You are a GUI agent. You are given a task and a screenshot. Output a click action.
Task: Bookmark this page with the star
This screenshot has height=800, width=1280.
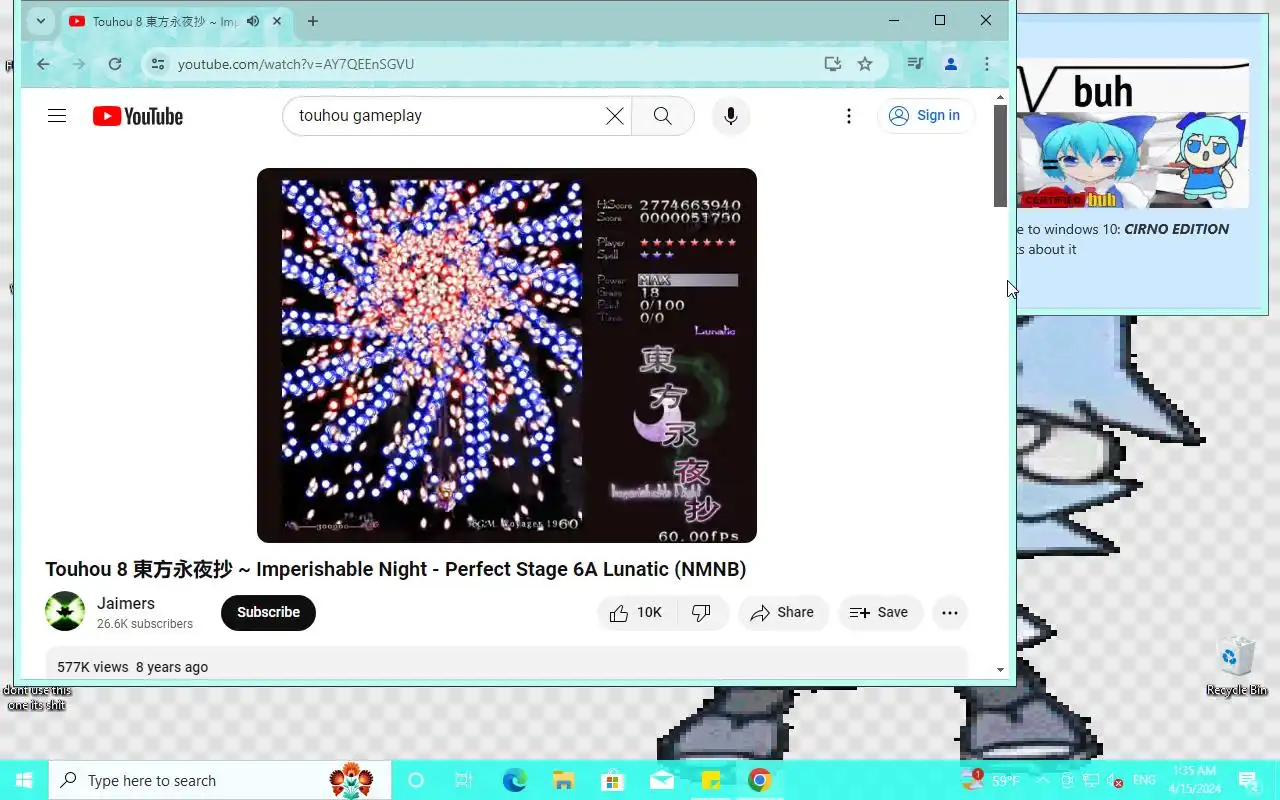point(865,64)
